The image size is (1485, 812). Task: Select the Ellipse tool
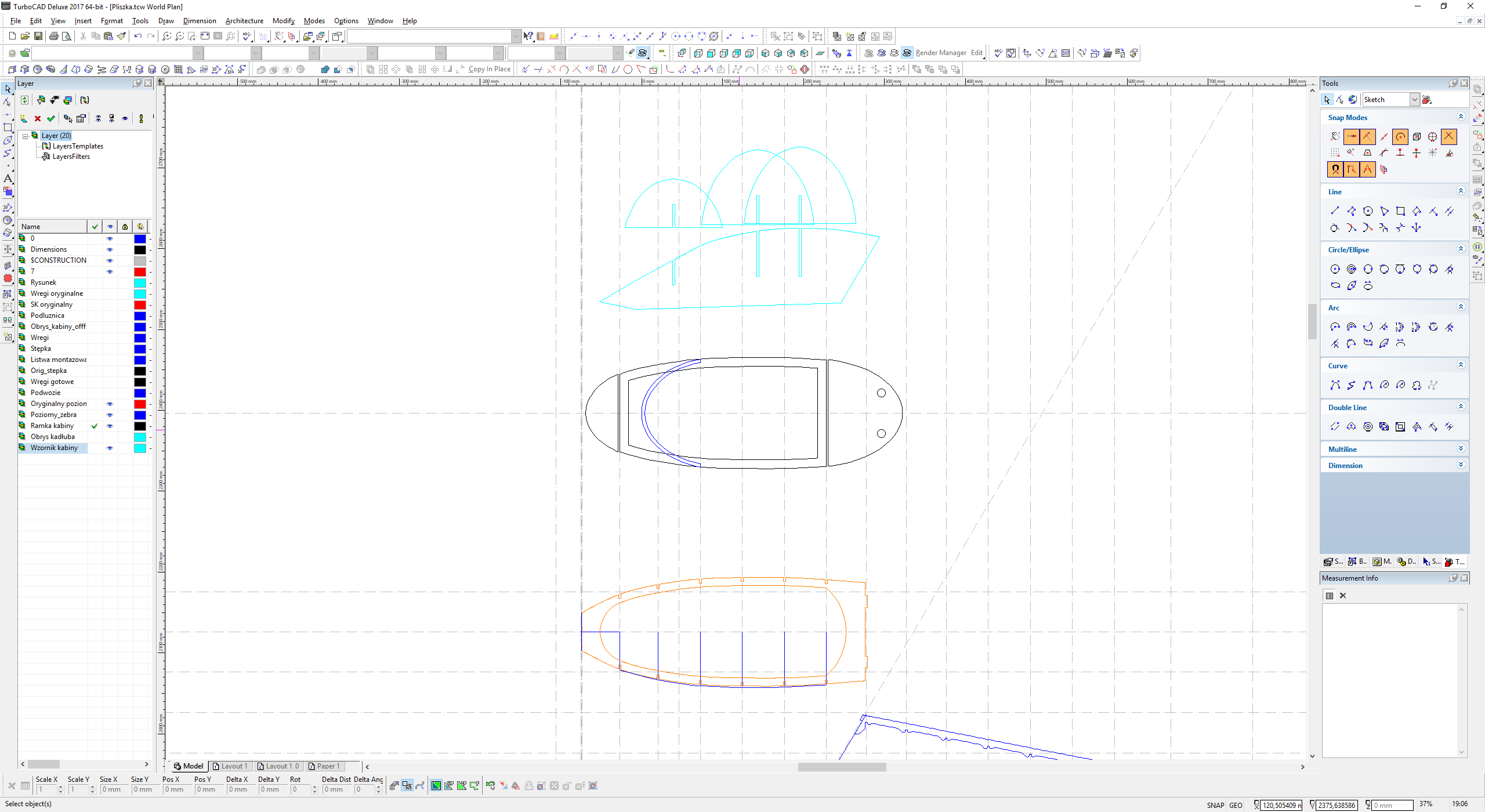1335,285
